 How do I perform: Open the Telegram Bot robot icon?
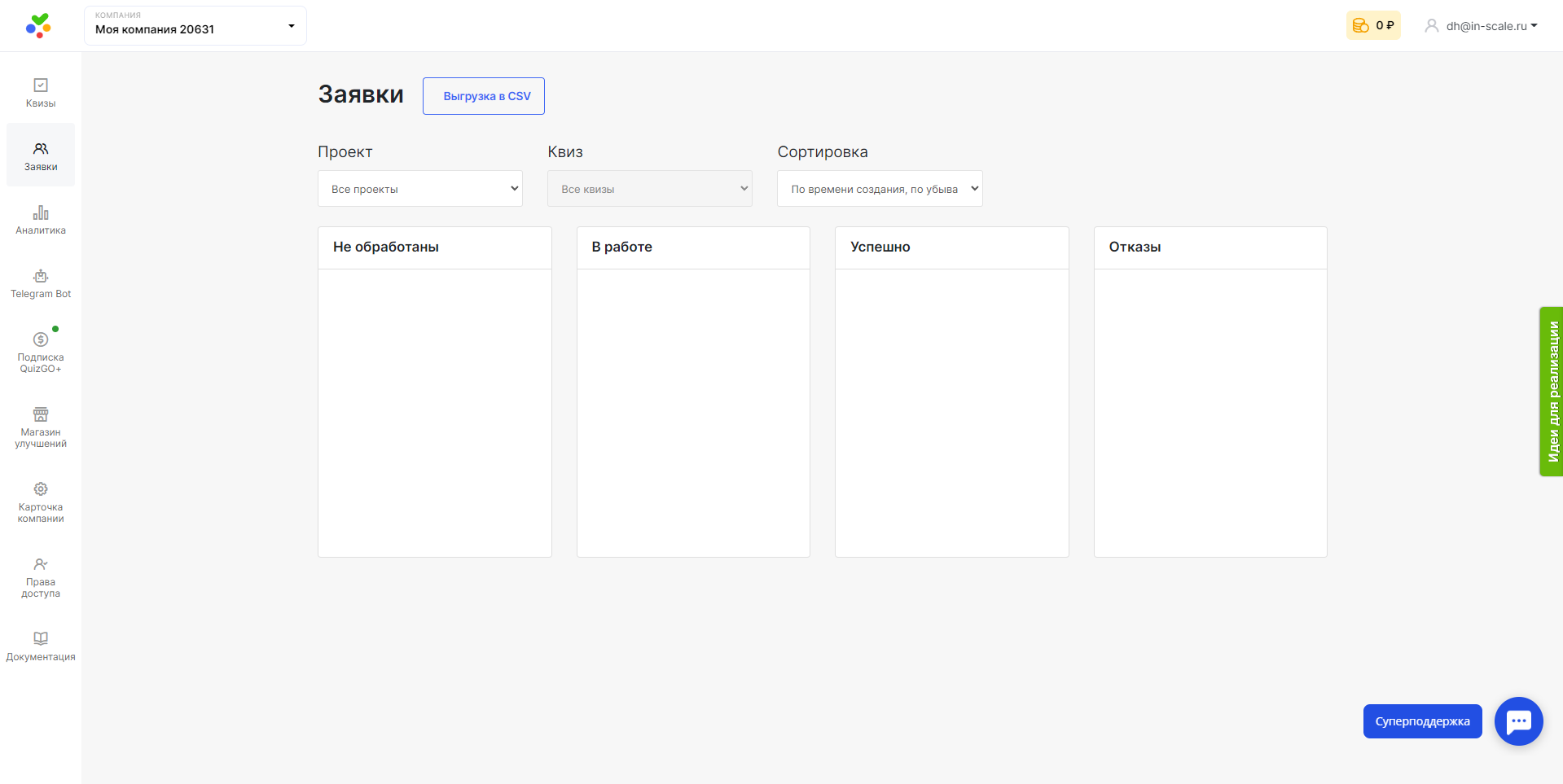coord(41,276)
